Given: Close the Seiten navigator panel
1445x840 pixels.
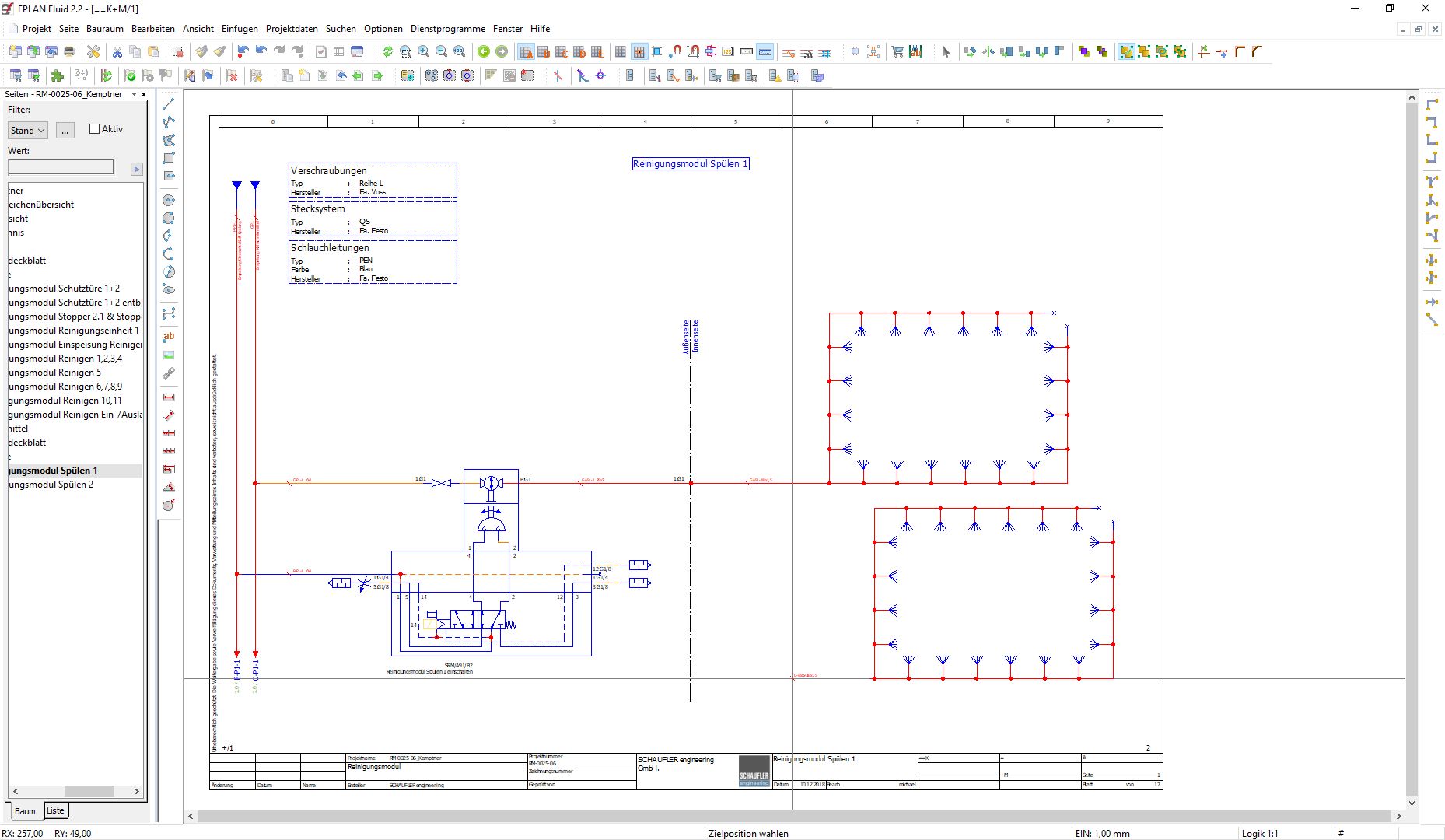Looking at the screenshot, I should (x=144, y=94).
